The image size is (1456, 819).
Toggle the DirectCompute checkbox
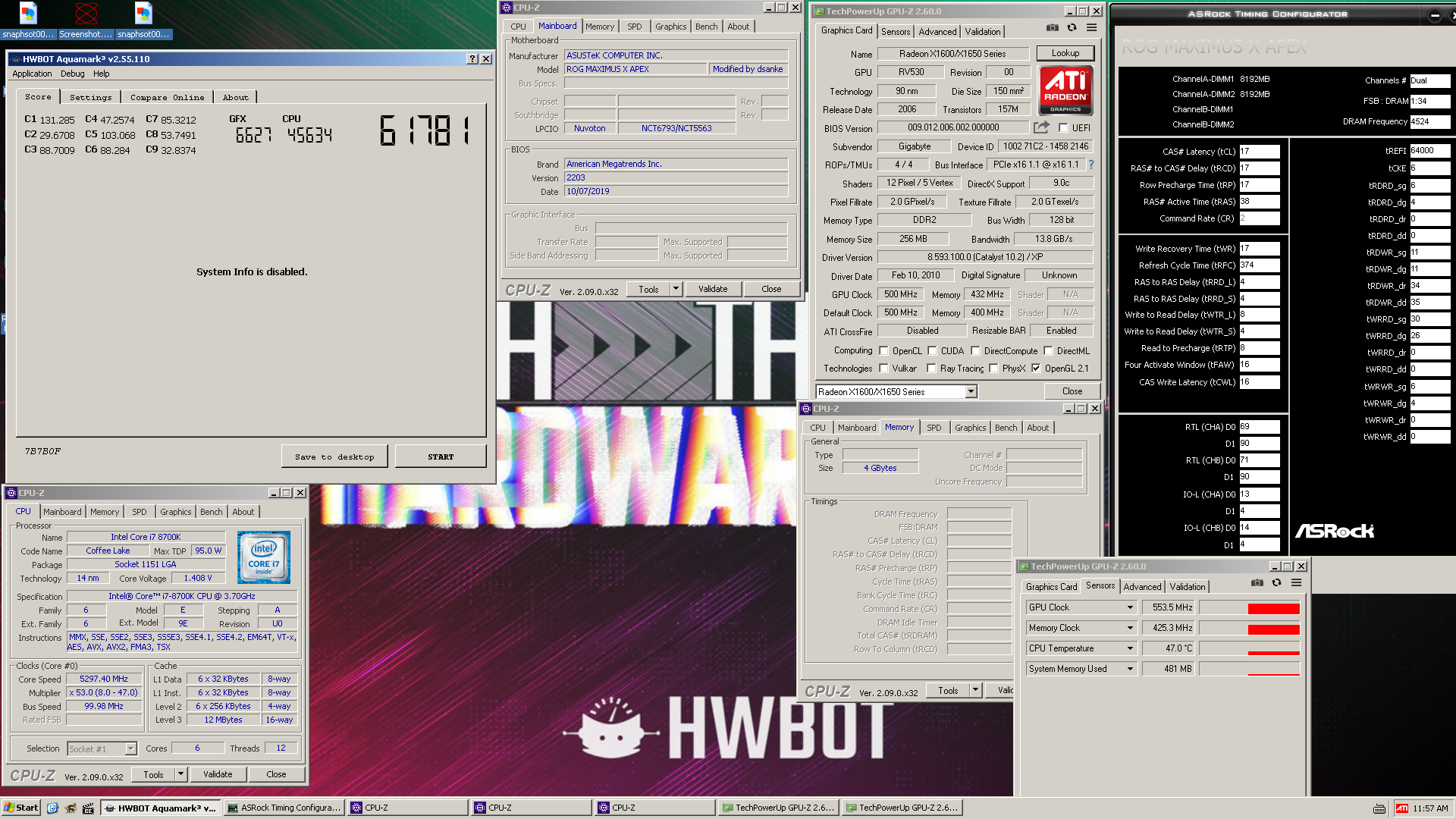point(975,351)
